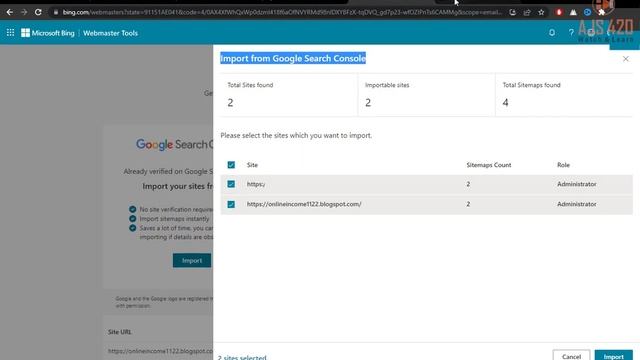The height and width of the screenshot is (360, 640).
Task: Select the https://onlineincome1122.blogspot.com/ site text
Action: [x=304, y=204]
